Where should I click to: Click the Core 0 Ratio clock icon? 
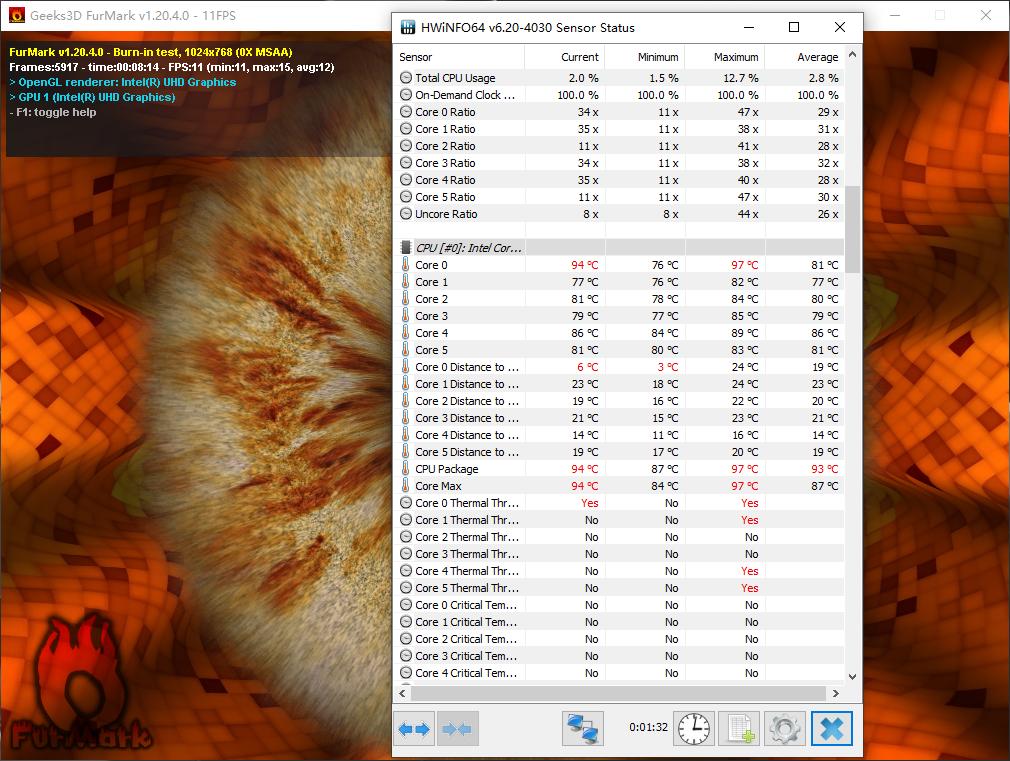tap(406, 111)
